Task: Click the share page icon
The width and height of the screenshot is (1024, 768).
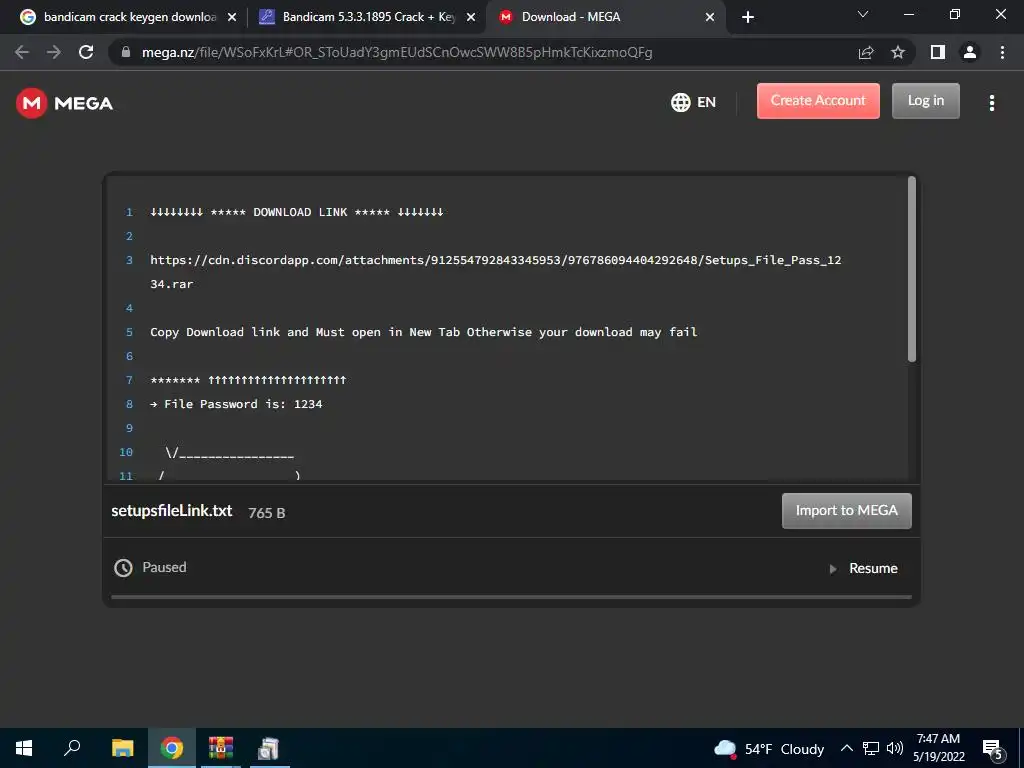Action: pyautogui.click(x=866, y=52)
